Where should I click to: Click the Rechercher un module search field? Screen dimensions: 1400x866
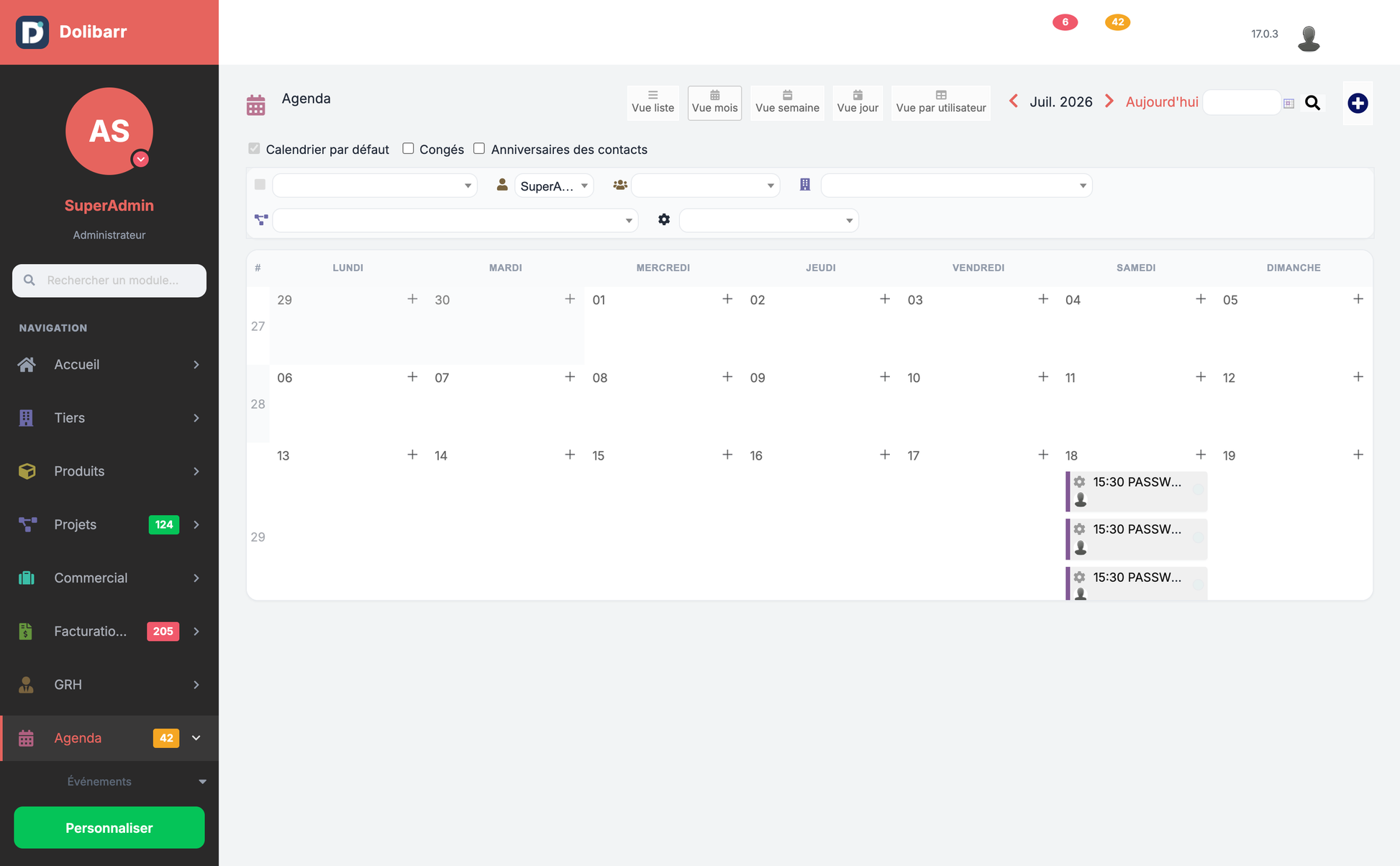coord(109,281)
